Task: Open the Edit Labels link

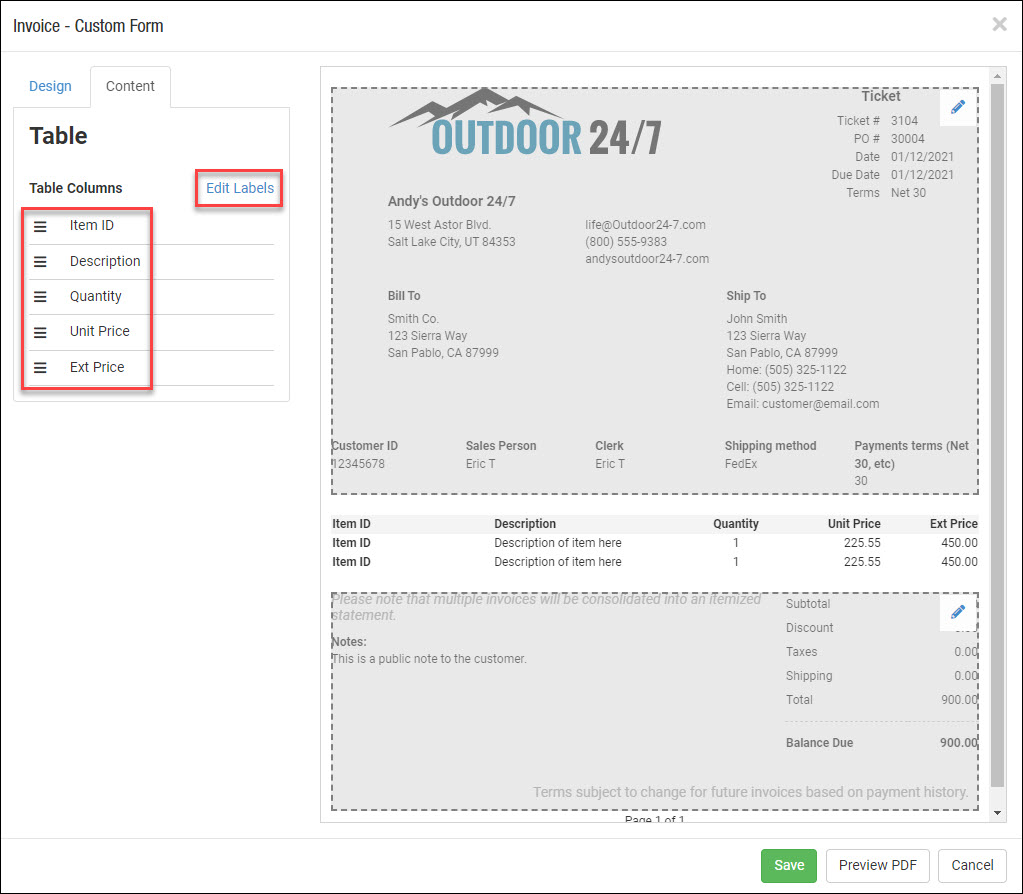Action: (x=239, y=188)
